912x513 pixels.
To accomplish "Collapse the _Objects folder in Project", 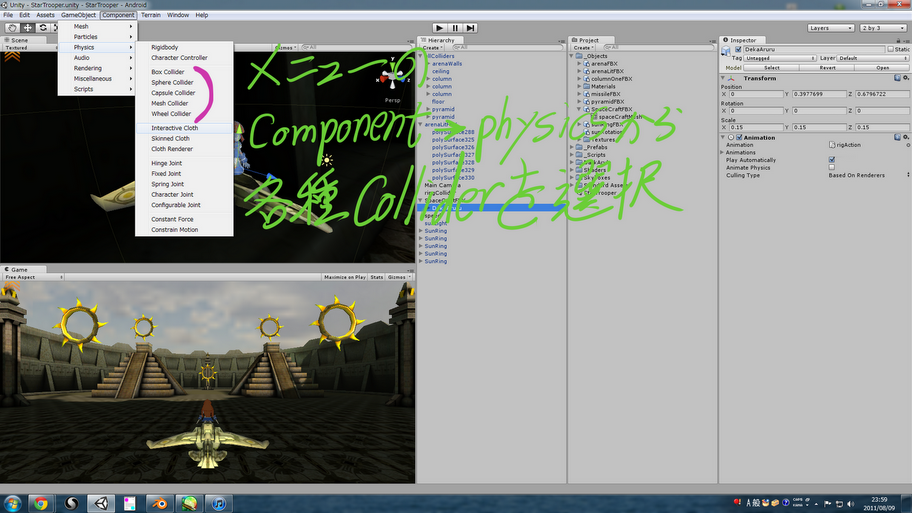I will tap(571, 56).
